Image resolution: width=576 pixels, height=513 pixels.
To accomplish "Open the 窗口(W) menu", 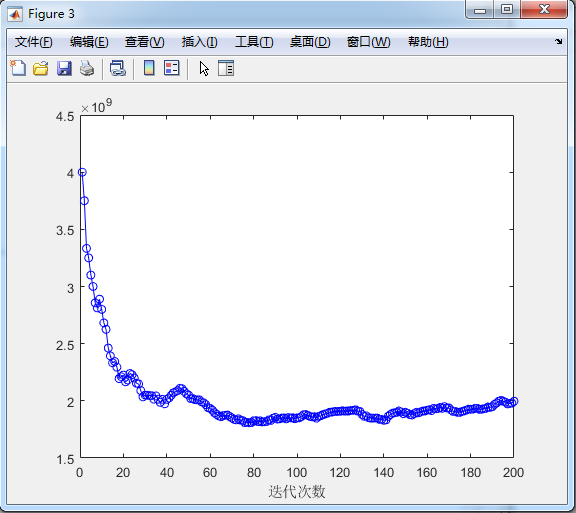I will [x=368, y=42].
